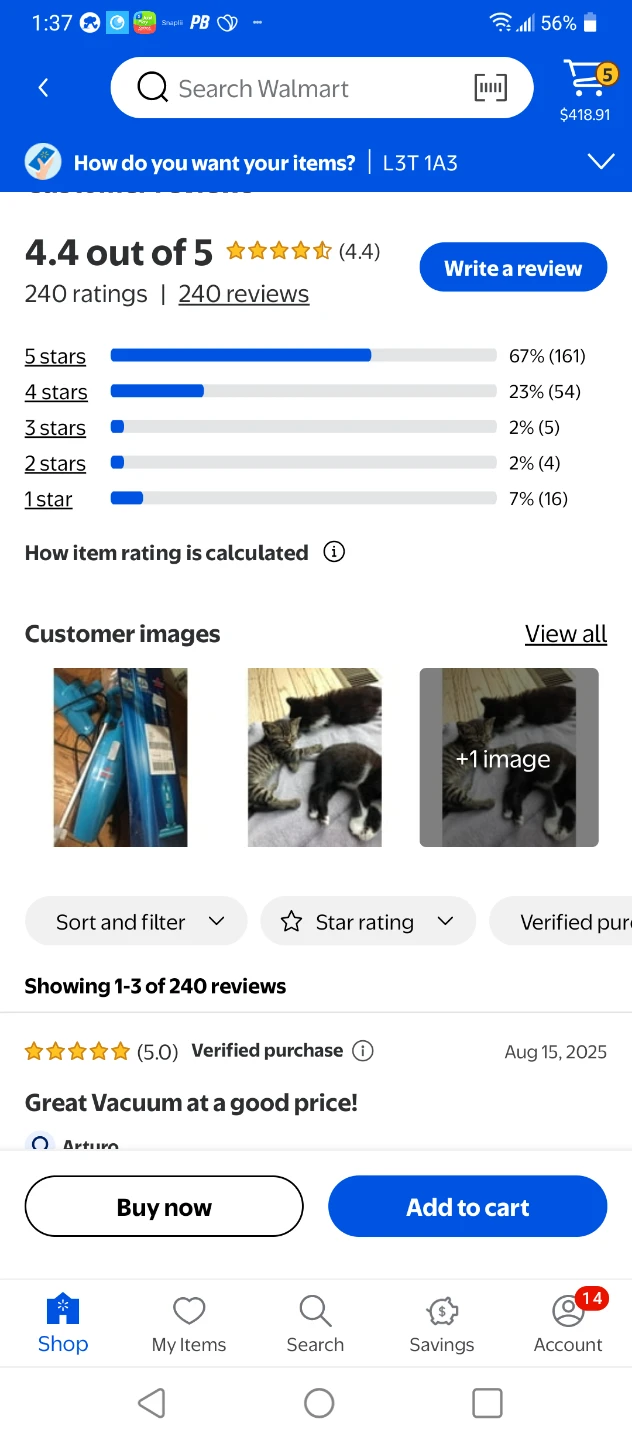This screenshot has height=1440, width=632.
Task: Filter reviews by 5 stars link
Action: coord(55,357)
